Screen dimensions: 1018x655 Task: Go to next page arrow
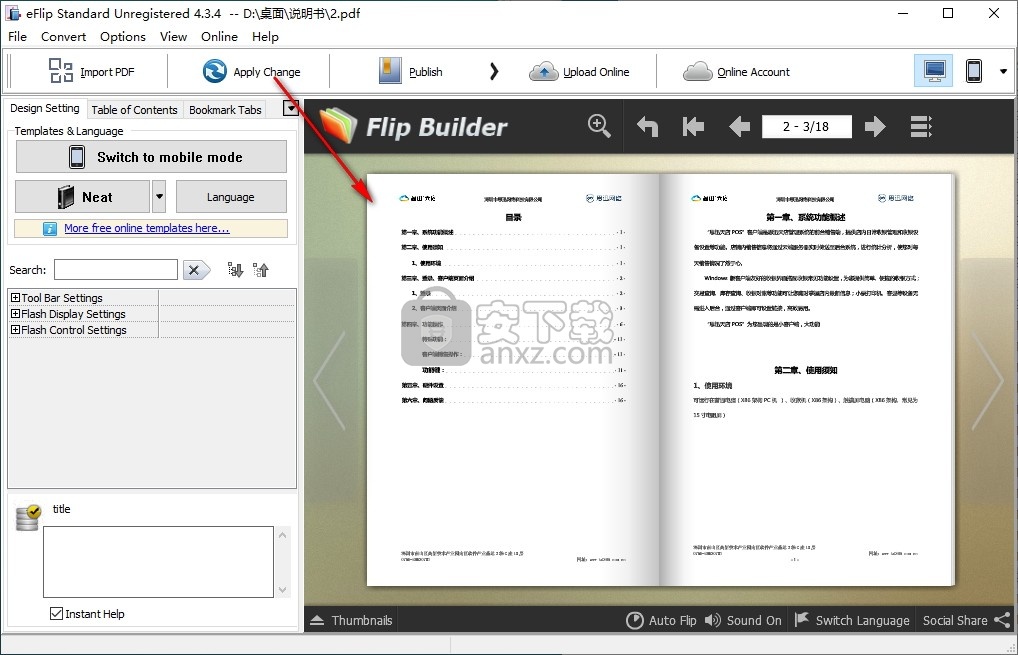875,126
